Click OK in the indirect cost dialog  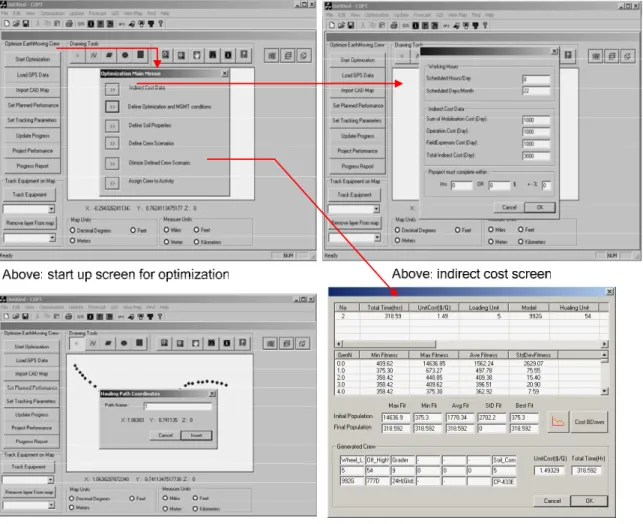click(x=540, y=207)
